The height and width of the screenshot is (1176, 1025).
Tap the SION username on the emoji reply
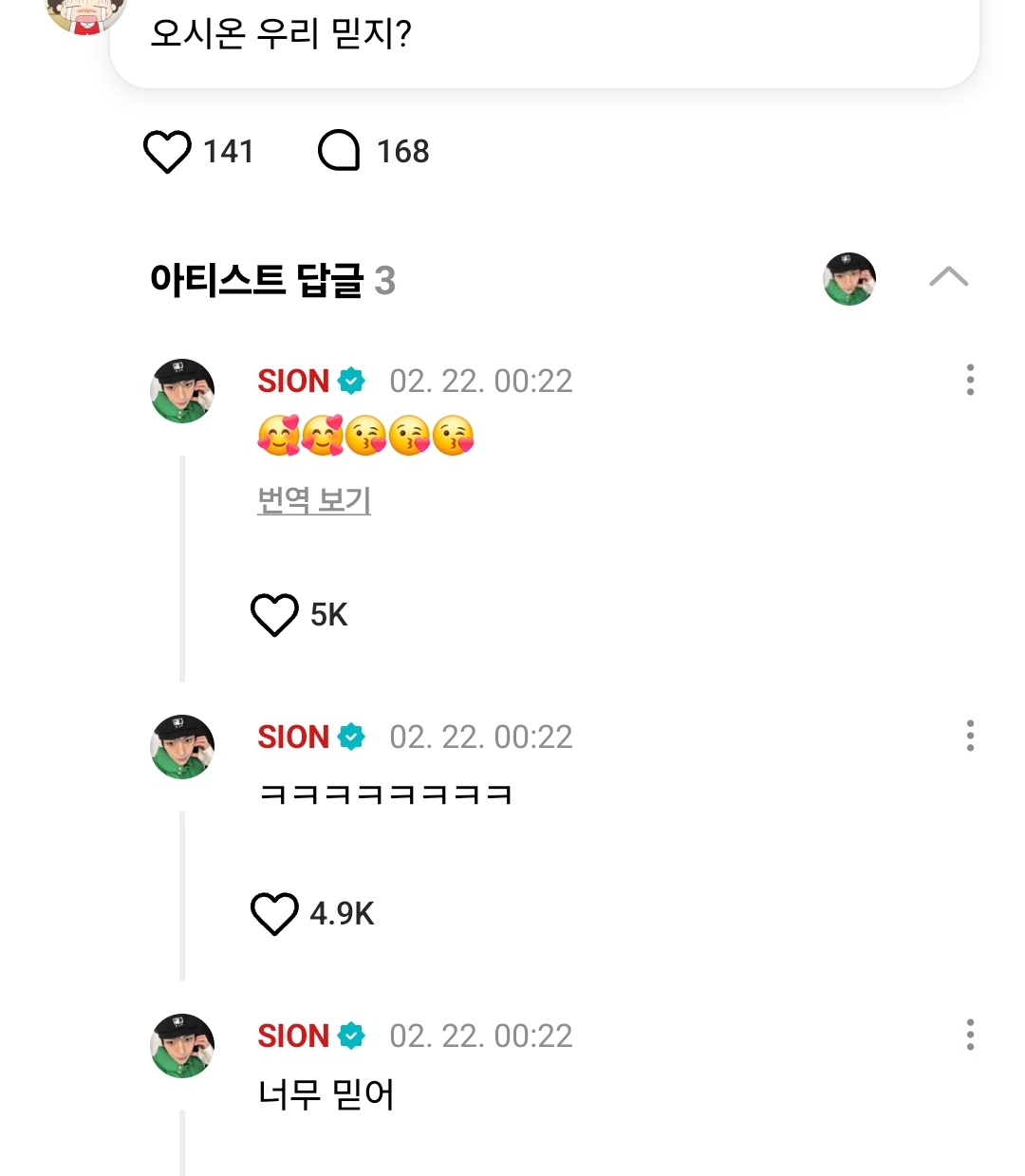click(293, 382)
